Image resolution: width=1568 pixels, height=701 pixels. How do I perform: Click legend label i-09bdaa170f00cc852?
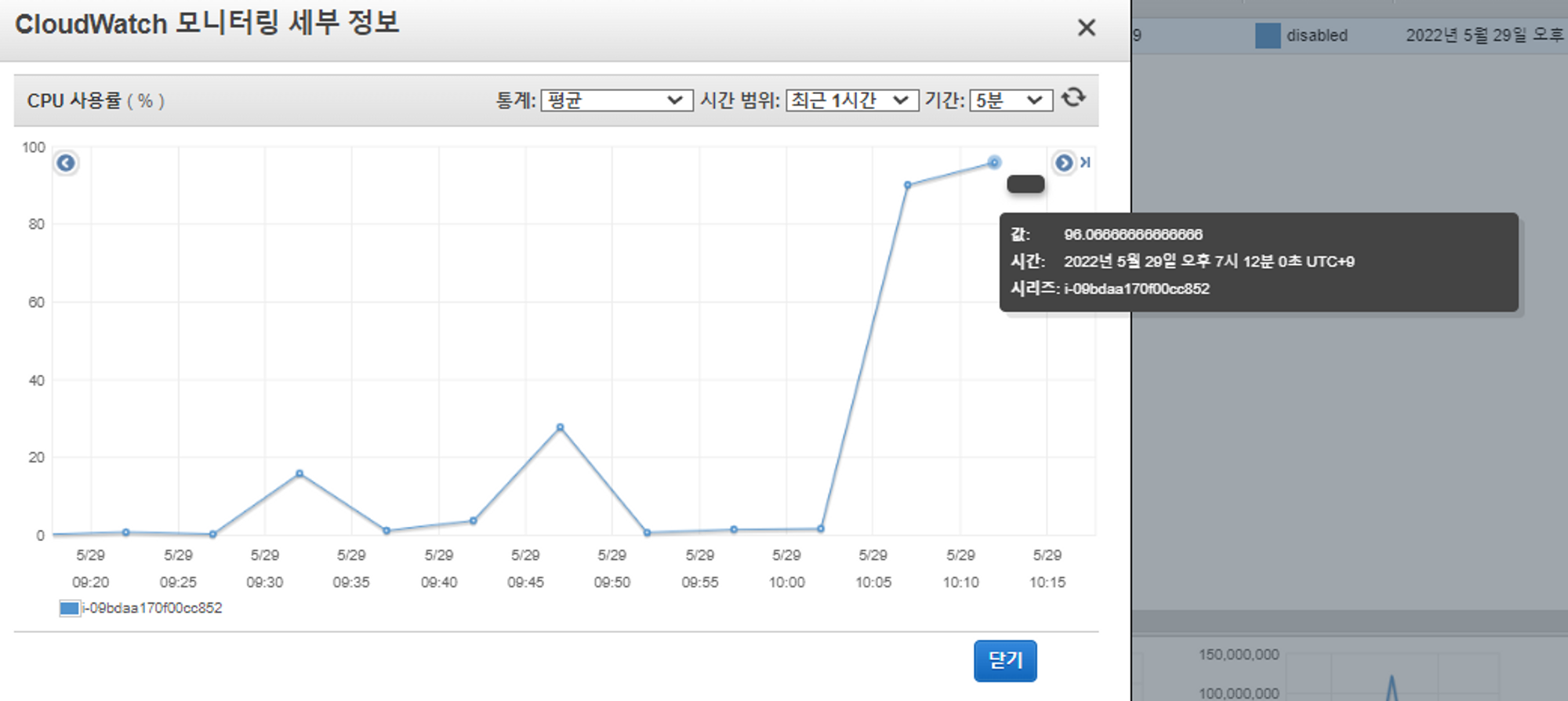152,608
